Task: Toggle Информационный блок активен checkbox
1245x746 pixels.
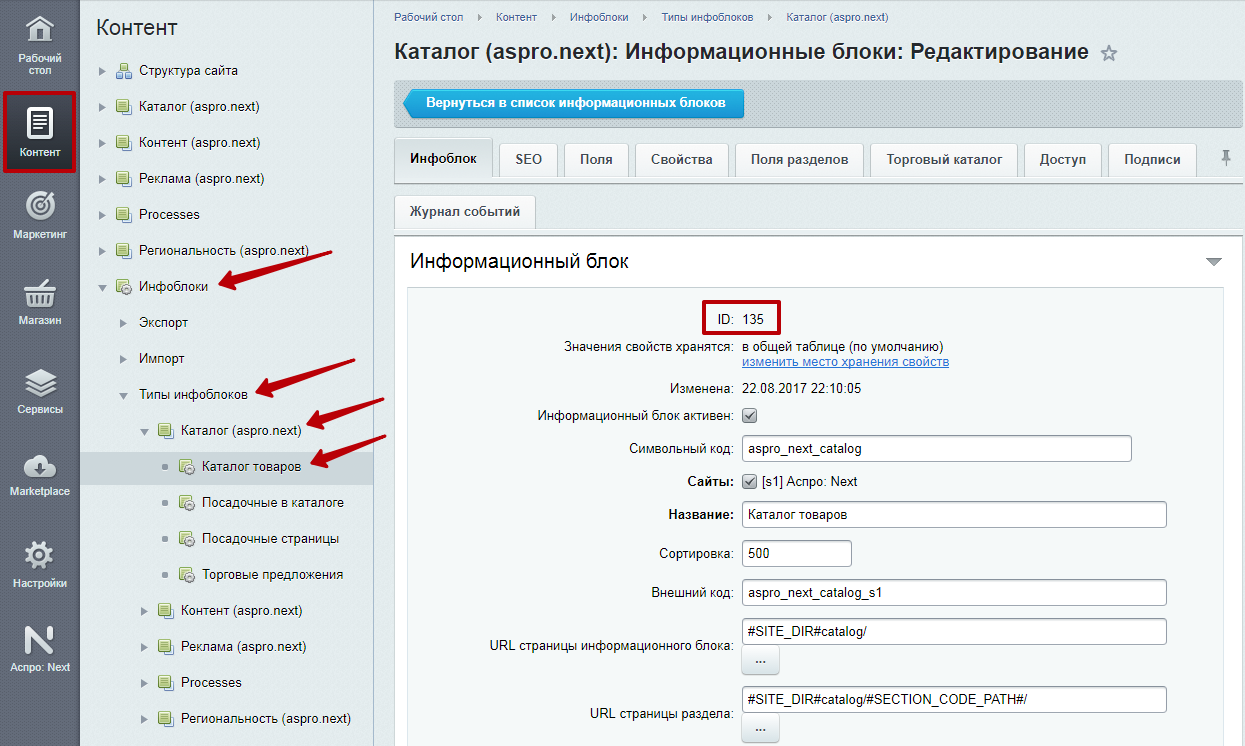Action: [x=749, y=415]
